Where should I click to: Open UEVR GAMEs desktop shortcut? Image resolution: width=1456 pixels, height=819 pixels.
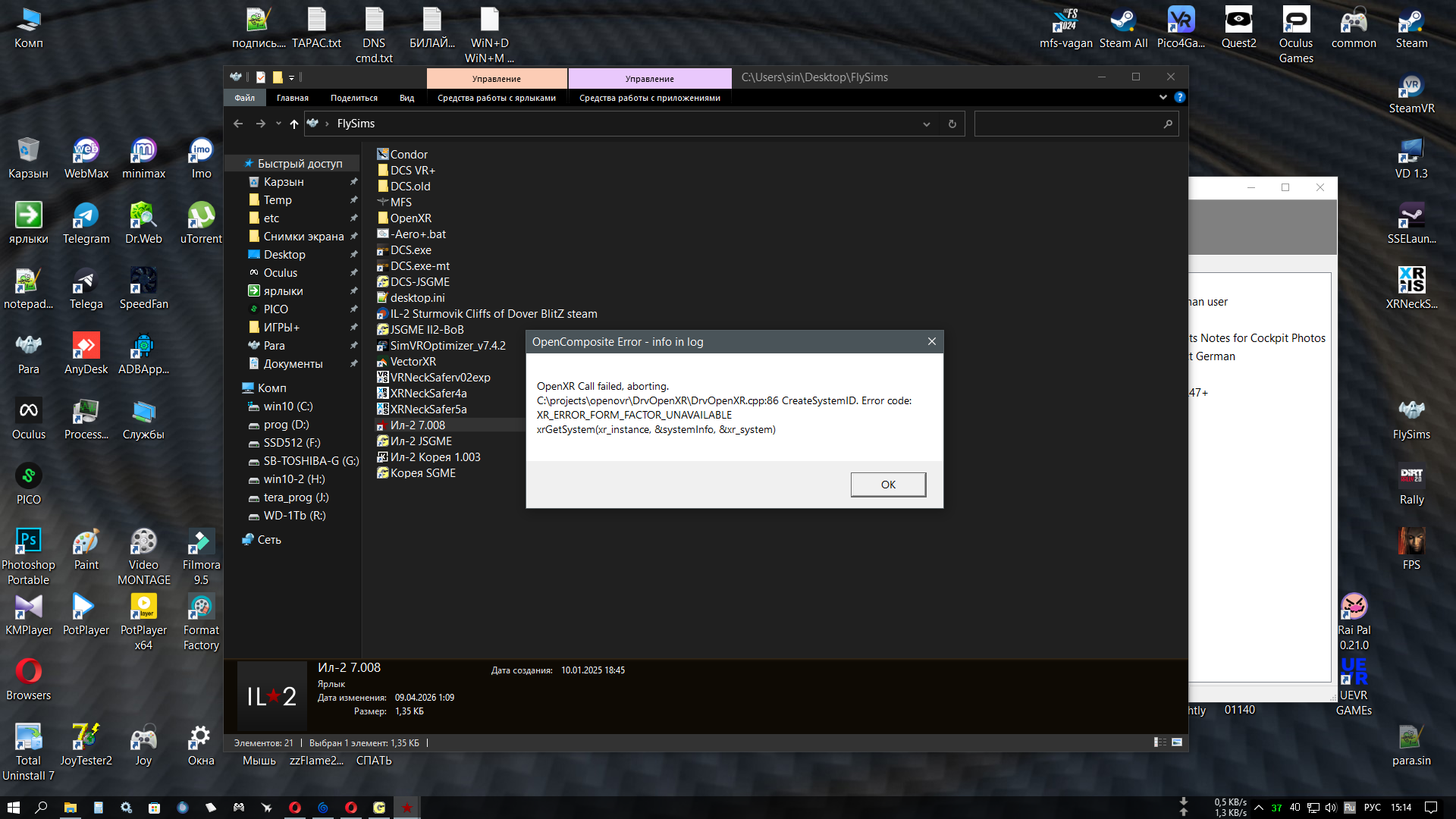coord(1354,688)
